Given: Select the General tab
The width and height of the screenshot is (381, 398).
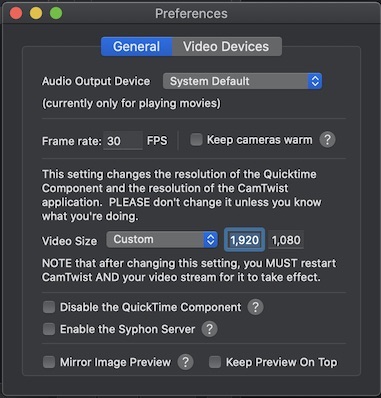Looking at the screenshot, I should tap(137, 47).
